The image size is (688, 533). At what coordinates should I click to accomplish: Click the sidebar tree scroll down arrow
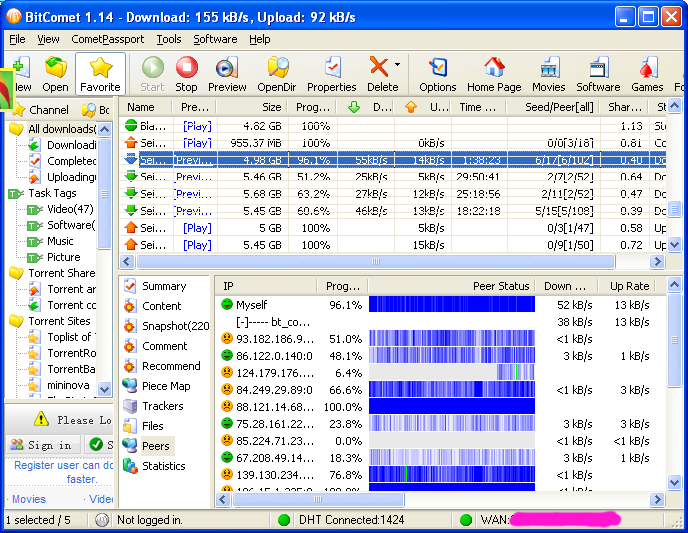coord(104,389)
